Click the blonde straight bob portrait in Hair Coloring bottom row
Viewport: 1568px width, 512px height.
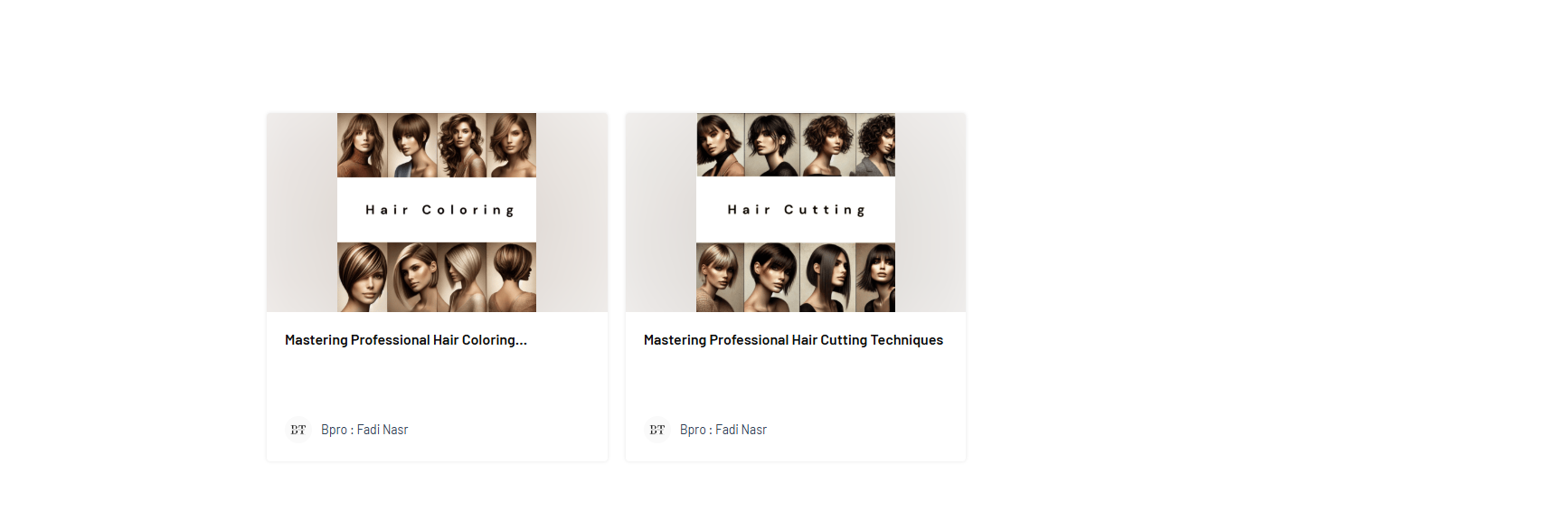click(462, 277)
